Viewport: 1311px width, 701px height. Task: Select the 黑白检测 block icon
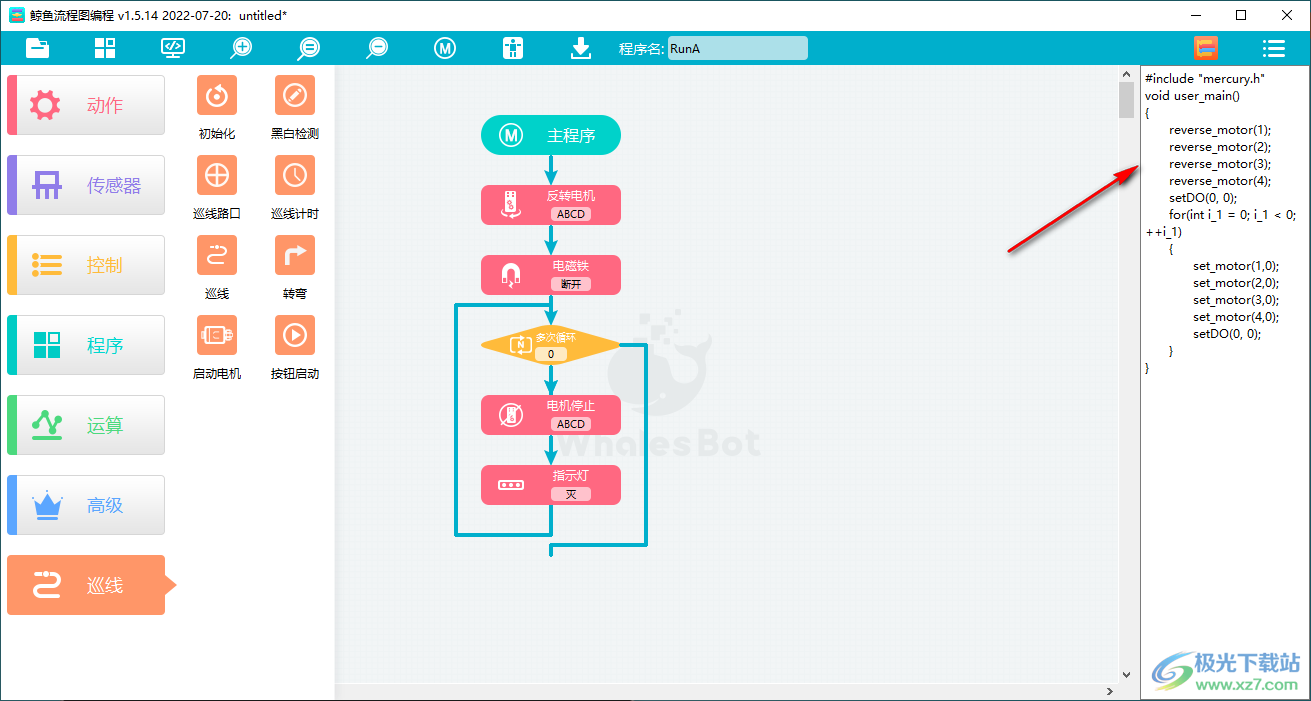click(x=294, y=95)
